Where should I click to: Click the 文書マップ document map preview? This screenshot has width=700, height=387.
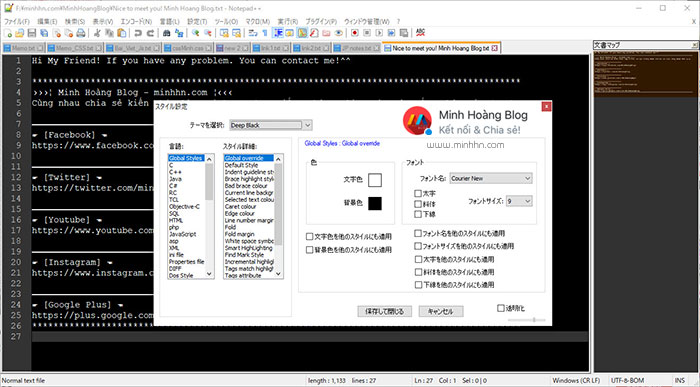tap(646, 73)
